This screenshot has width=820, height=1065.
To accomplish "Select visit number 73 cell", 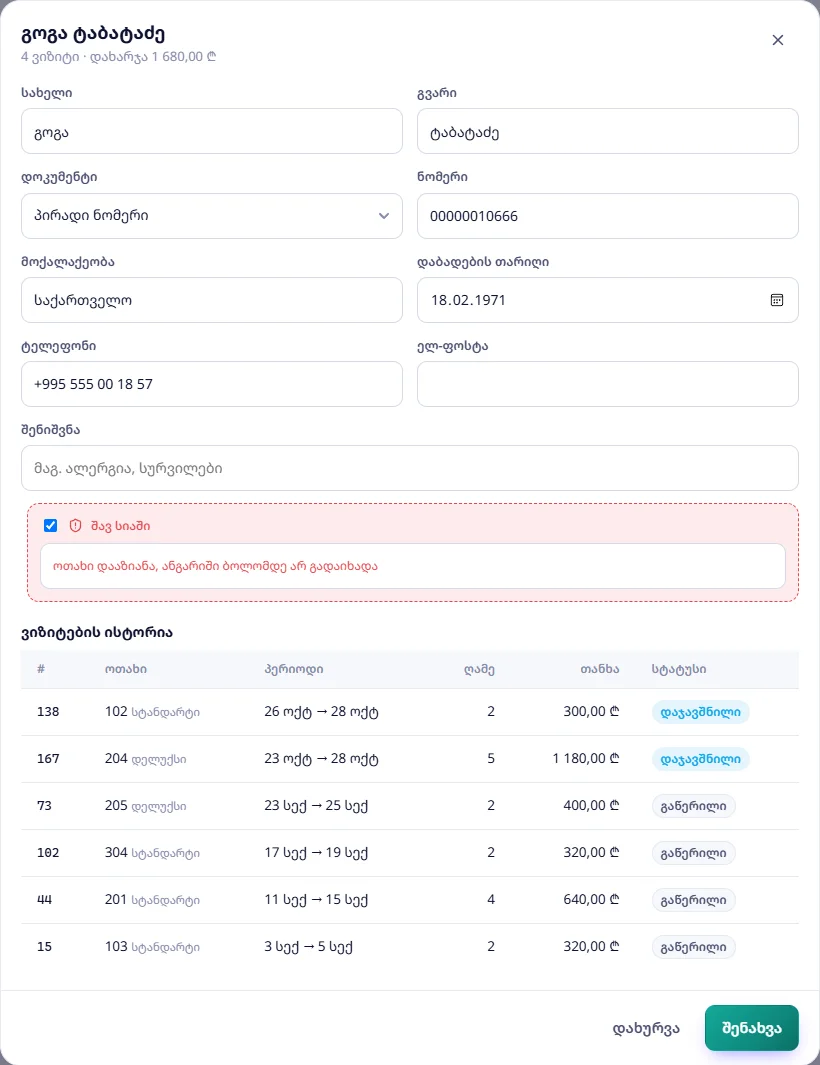I will click(44, 806).
